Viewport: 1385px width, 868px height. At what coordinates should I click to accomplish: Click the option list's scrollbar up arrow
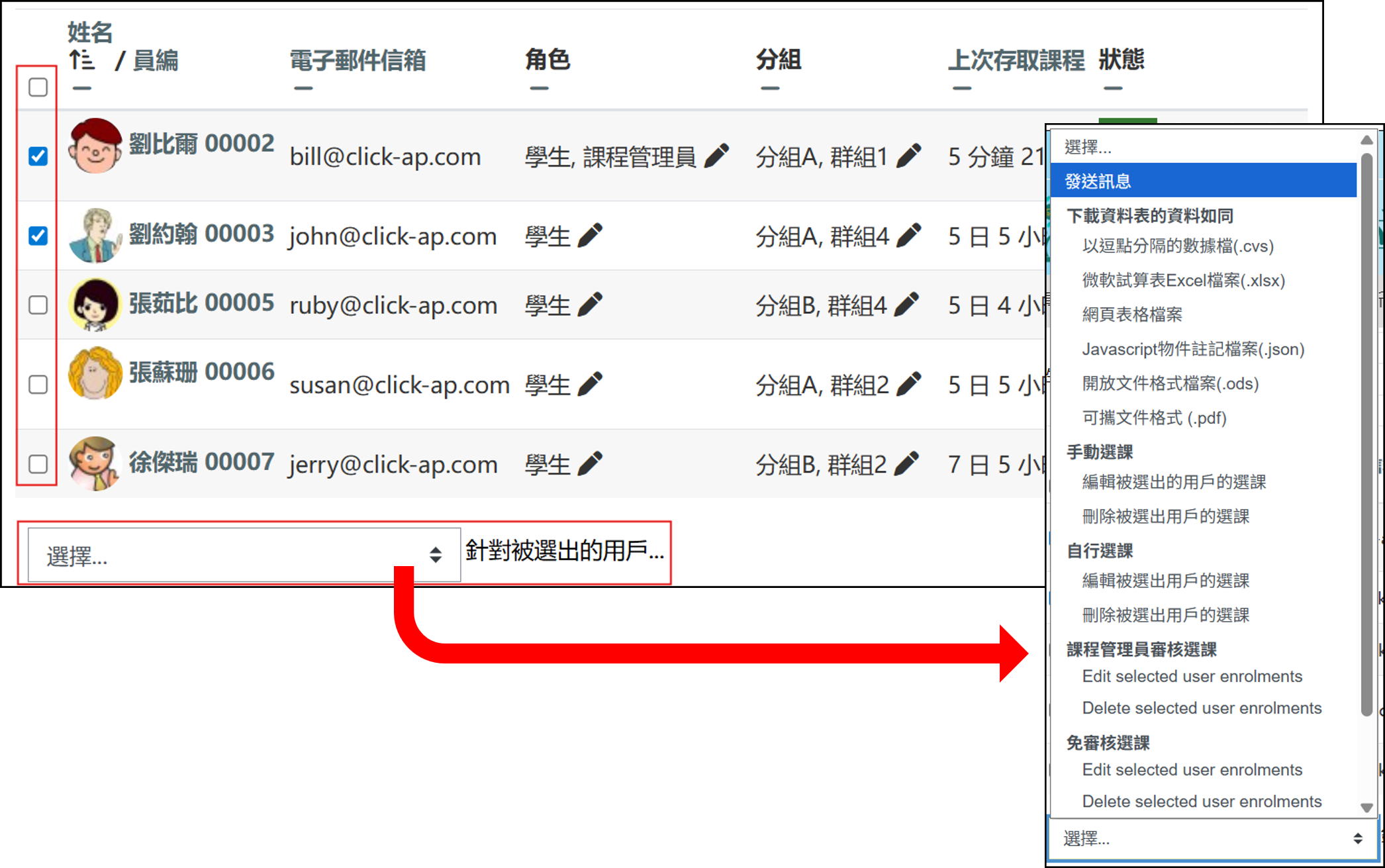click(1366, 140)
